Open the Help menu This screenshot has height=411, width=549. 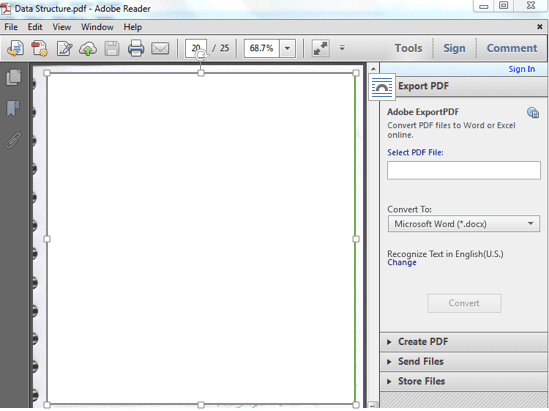tap(132, 27)
